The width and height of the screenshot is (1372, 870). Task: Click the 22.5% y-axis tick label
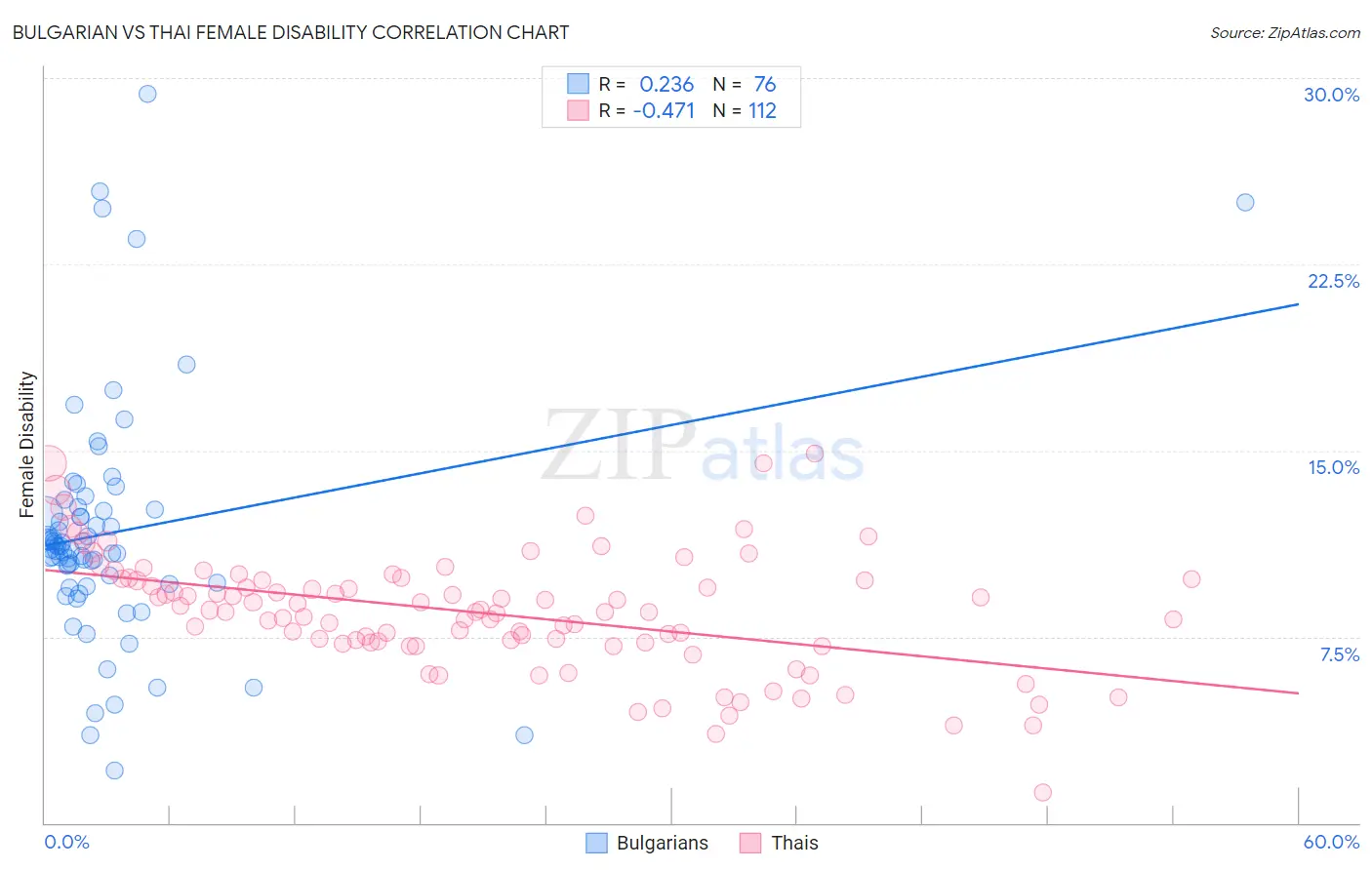tap(1333, 281)
